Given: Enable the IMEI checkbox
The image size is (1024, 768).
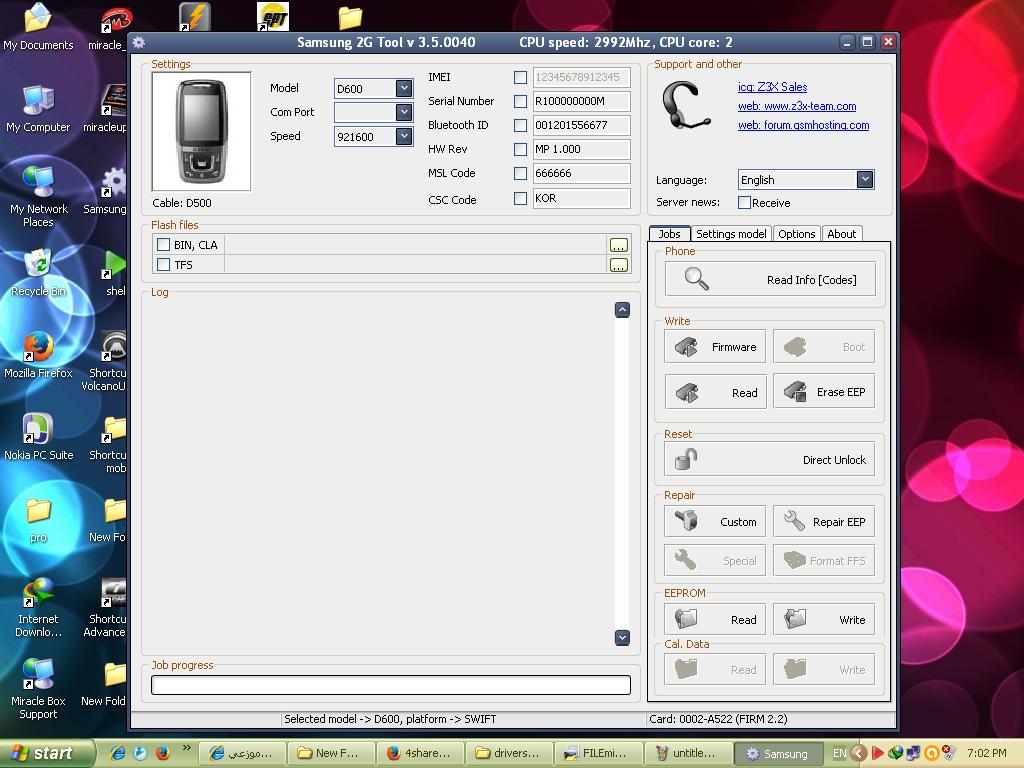Looking at the screenshot, I should pos(520,77).
